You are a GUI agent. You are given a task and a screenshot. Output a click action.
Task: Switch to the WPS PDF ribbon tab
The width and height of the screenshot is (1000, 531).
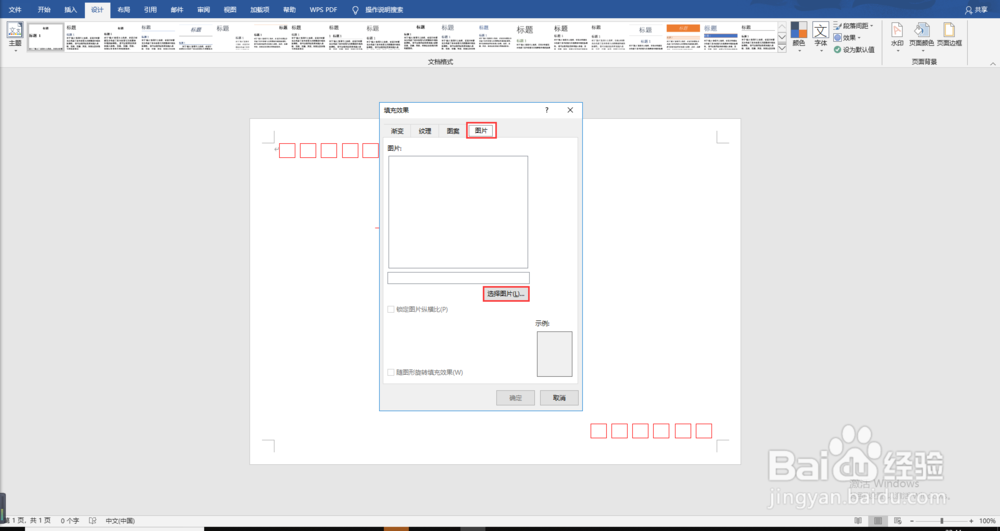point(323,10)
